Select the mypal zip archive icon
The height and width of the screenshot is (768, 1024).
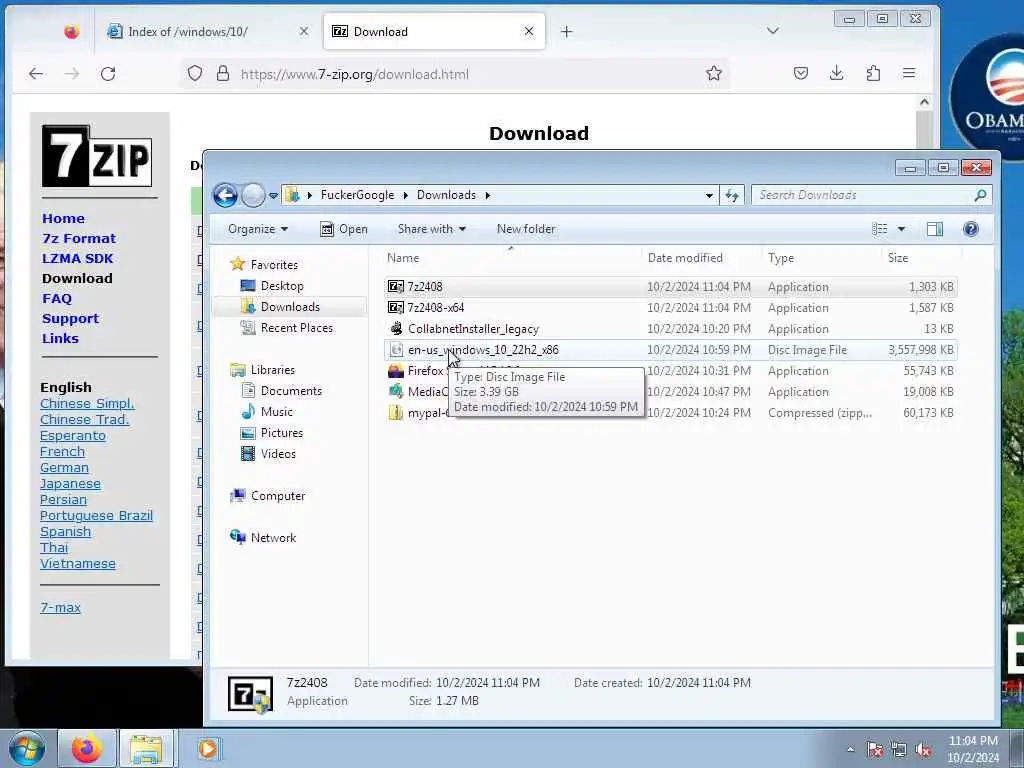click(396, 413)
